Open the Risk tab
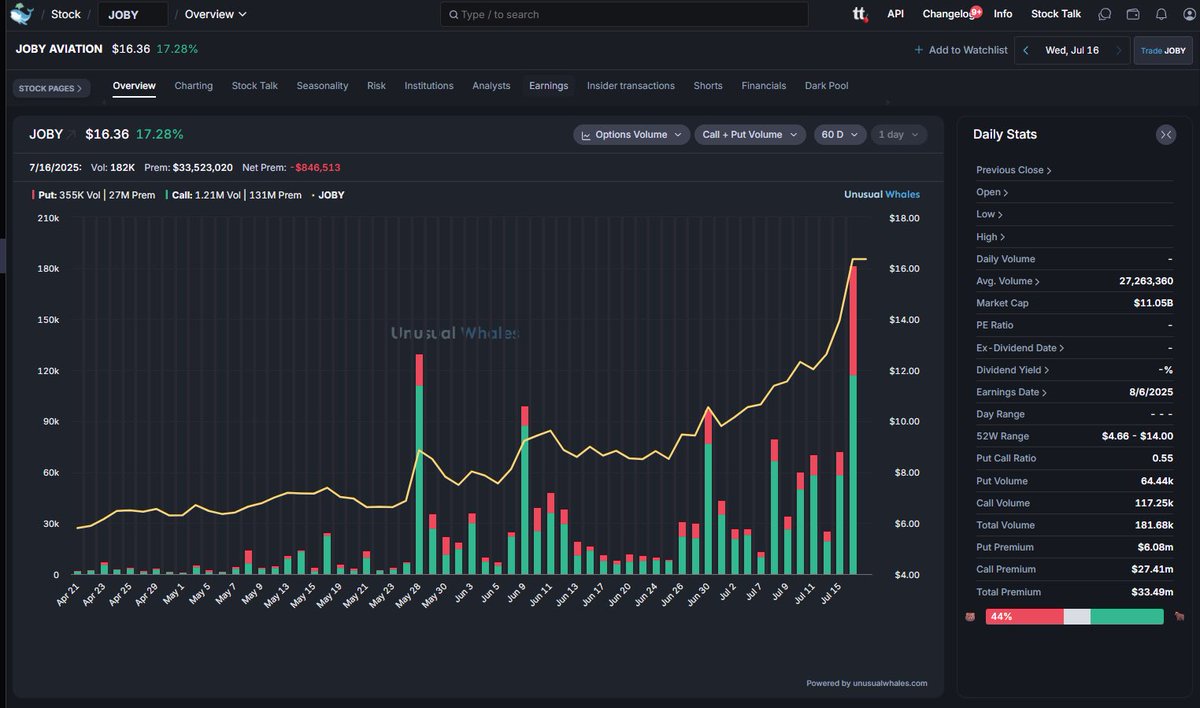The height and width of the screenshot is (708, 1200). click(x=376, y=86)
